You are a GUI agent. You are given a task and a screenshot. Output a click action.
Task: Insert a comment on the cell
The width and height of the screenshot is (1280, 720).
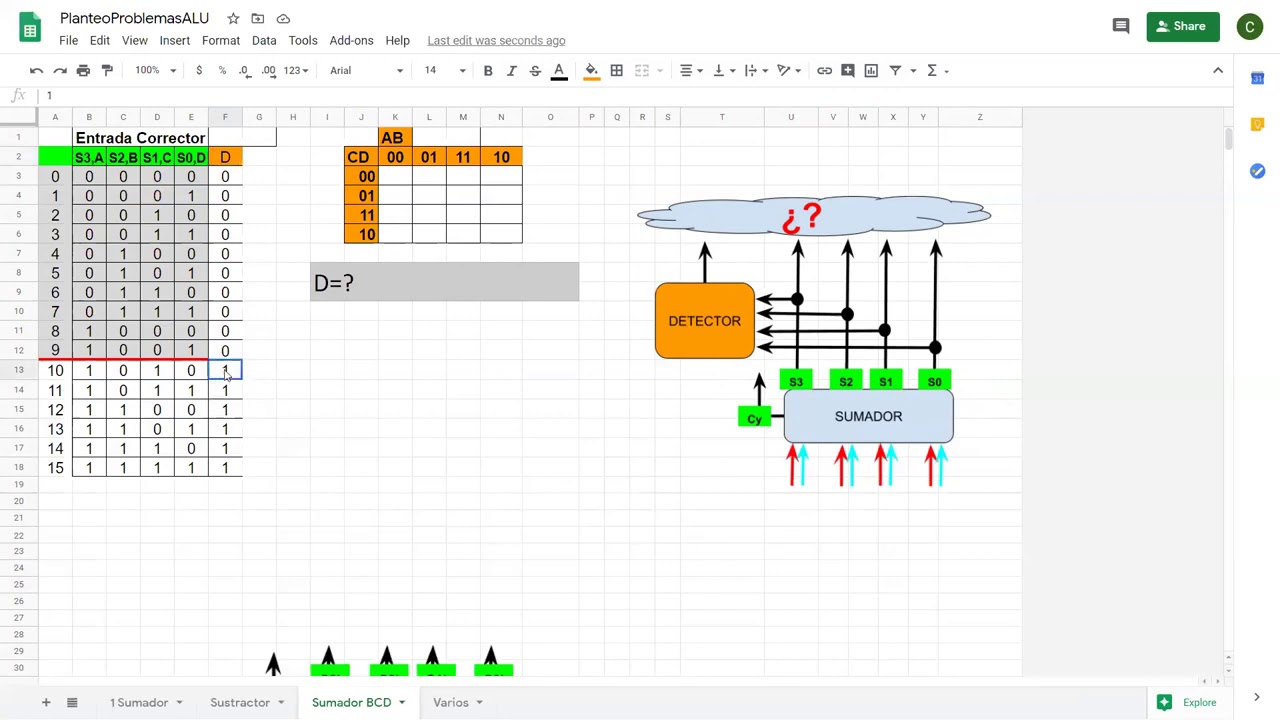tap(848, 70)
